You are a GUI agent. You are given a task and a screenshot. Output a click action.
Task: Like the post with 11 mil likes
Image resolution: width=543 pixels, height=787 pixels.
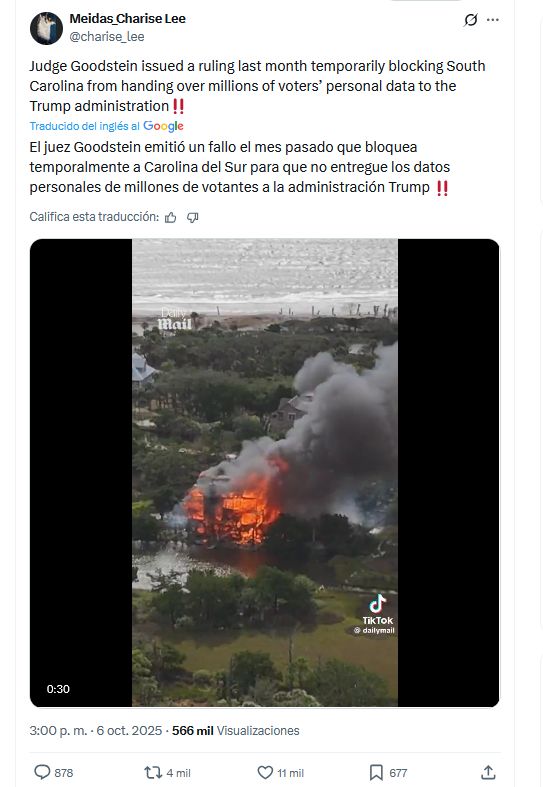pyautogui.click(x=265, y=772)
